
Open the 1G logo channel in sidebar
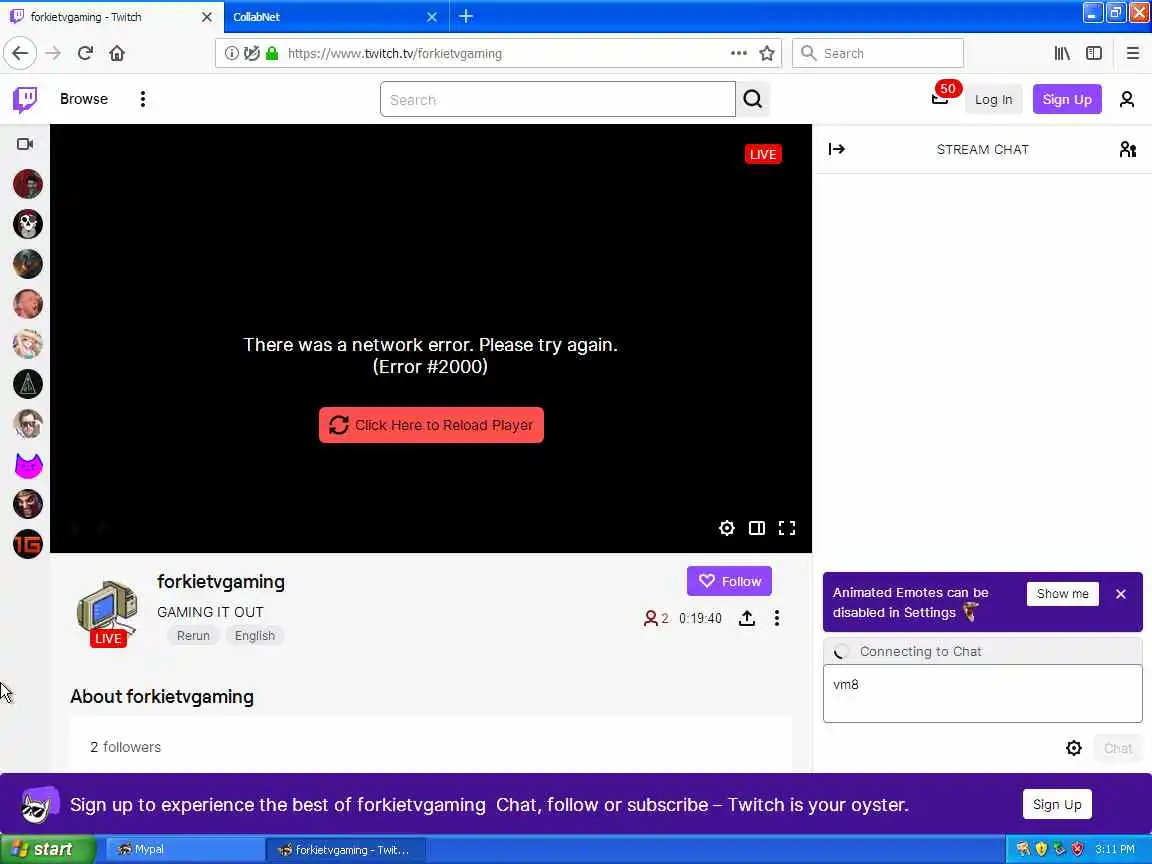pyautogui.click(x=28, y=544)
